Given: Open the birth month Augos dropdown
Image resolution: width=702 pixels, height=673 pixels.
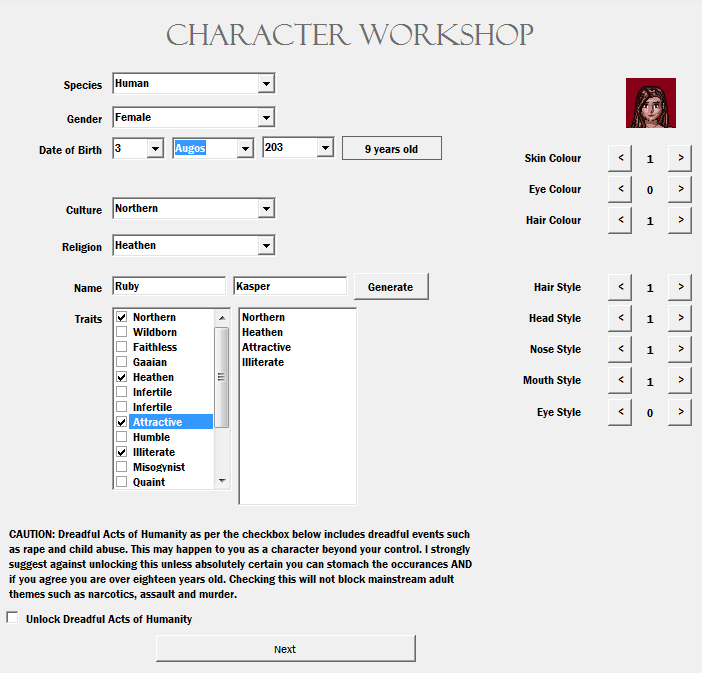Looking at the screenshot, I should (x=245, y=148).
